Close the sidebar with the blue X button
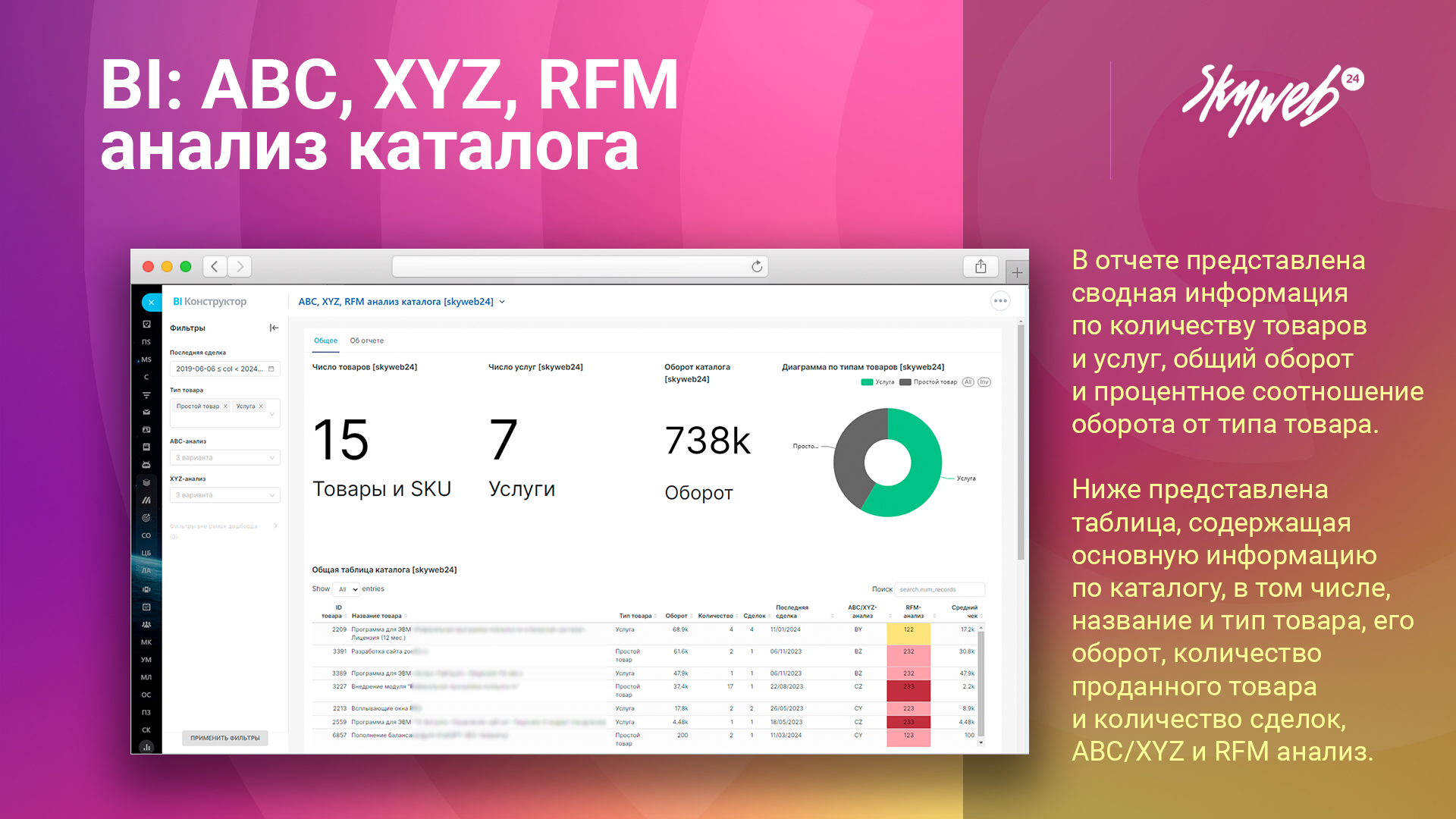 [x=151, y=303]
